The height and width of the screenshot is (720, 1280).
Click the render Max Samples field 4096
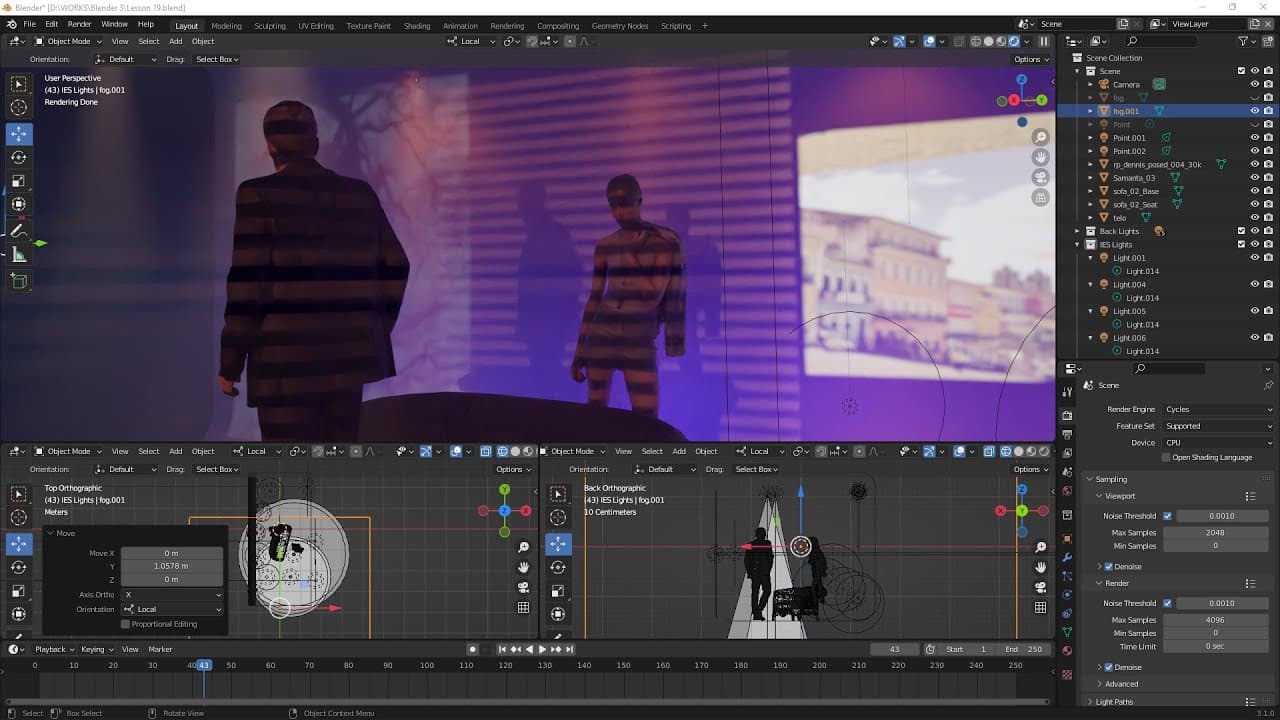click(1215, 620)
